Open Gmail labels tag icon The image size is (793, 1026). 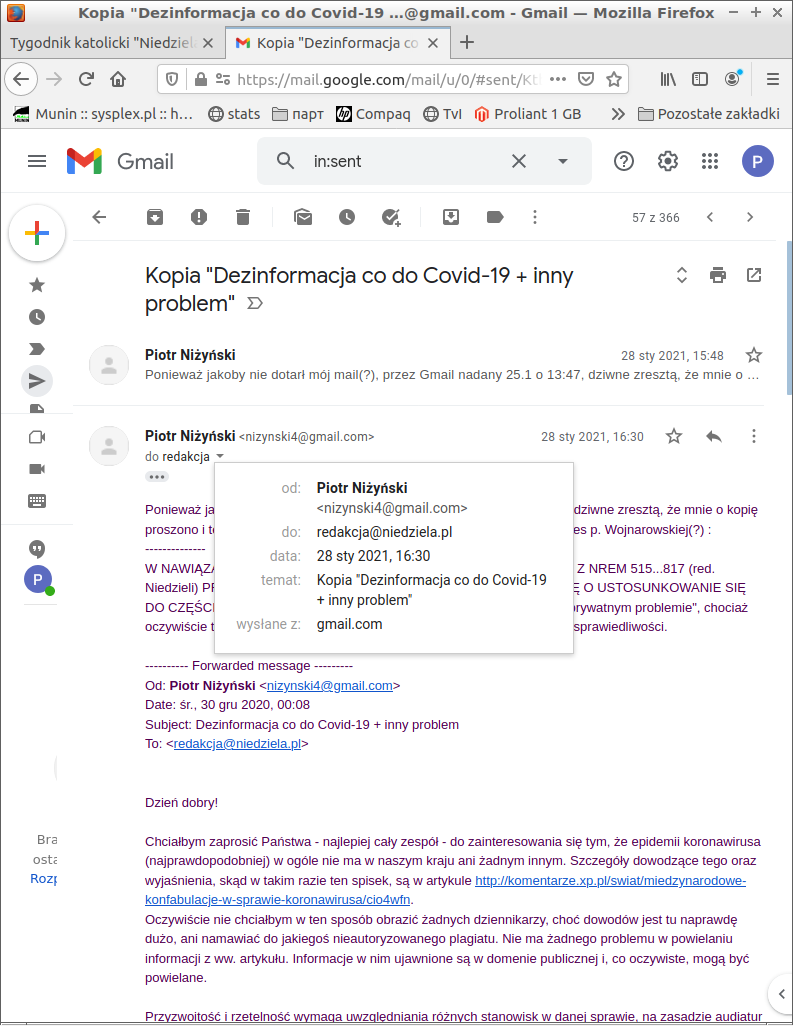(x=494, y=217)
